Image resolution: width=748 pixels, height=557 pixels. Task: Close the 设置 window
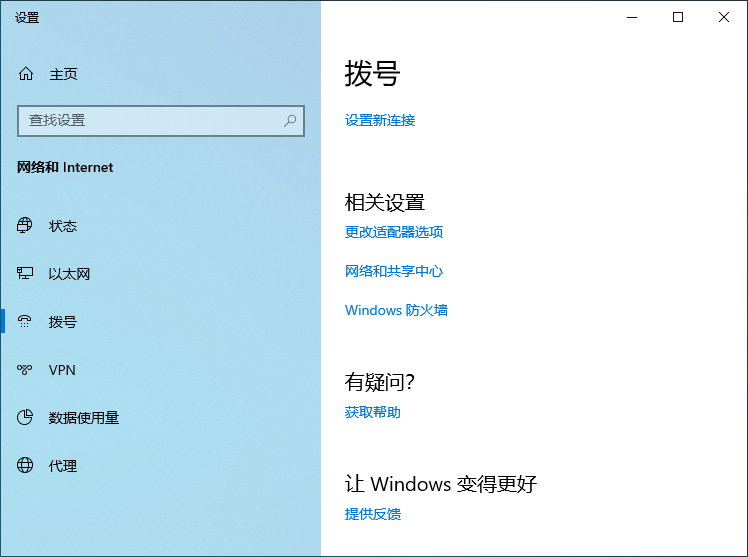click(x=724, y=17)
